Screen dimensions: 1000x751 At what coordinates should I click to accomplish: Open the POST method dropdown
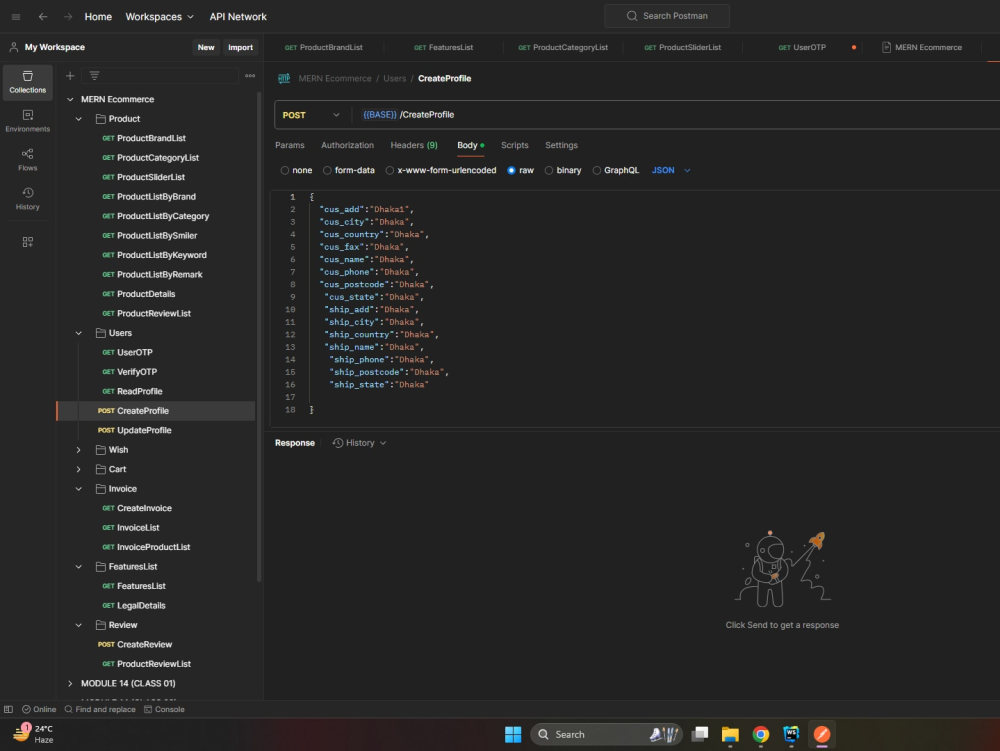311,115
